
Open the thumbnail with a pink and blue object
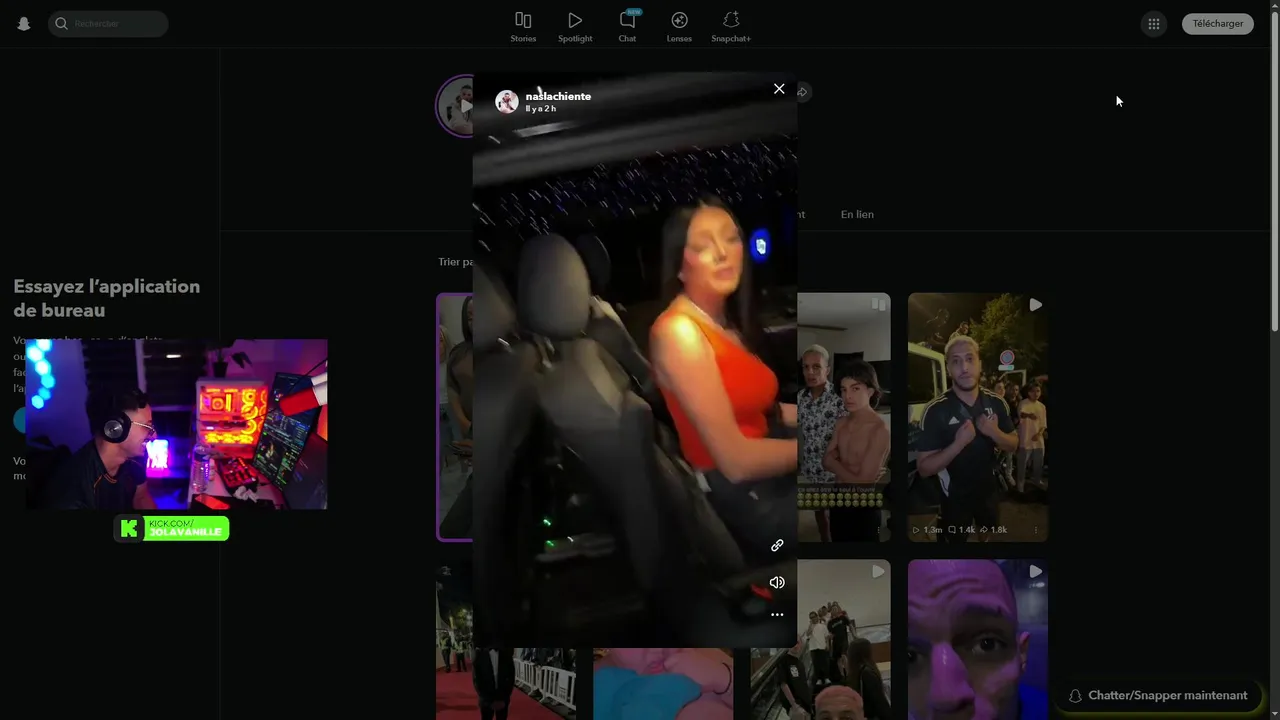pos(663,684)
